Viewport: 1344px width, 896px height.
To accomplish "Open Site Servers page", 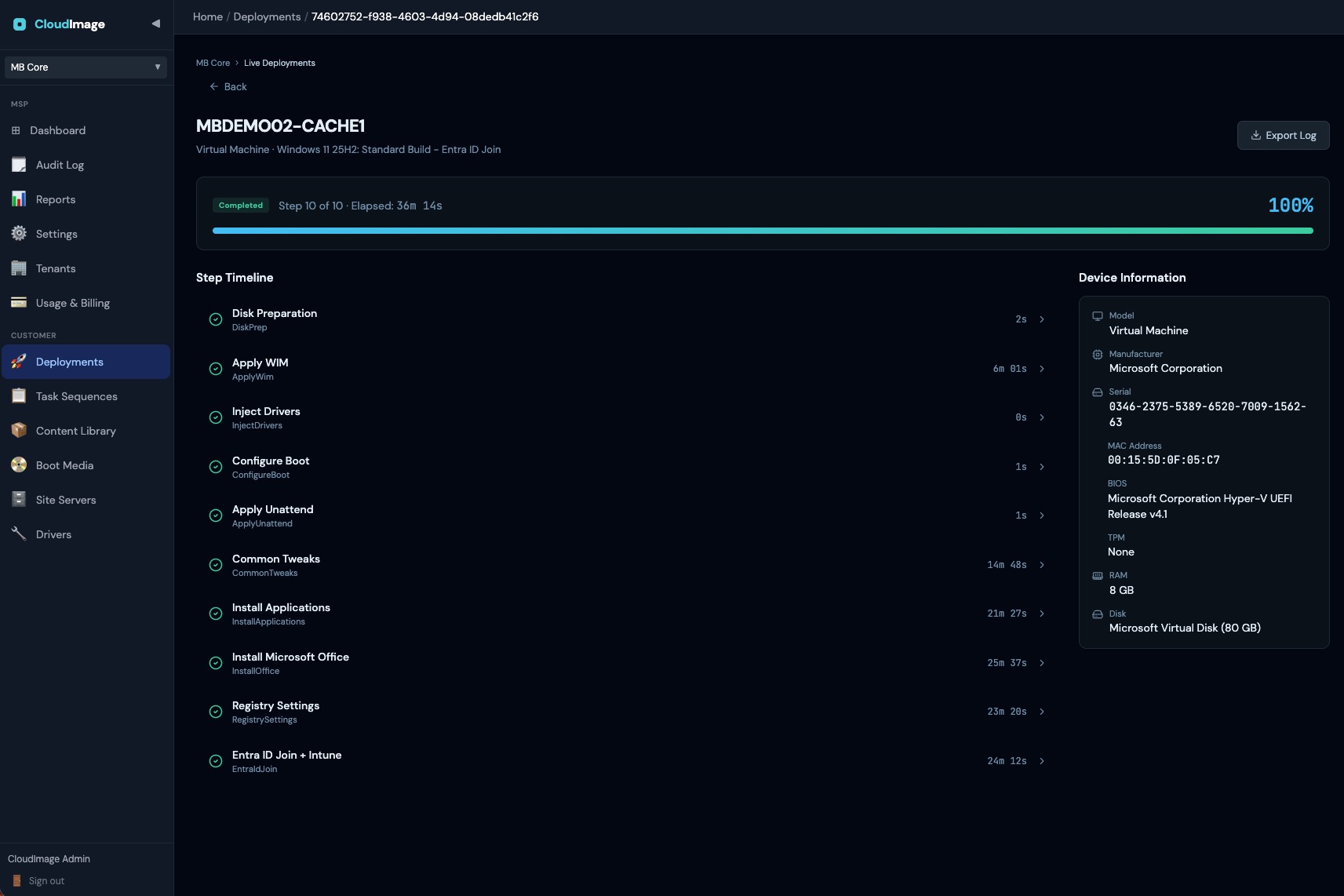I will 86,500.
